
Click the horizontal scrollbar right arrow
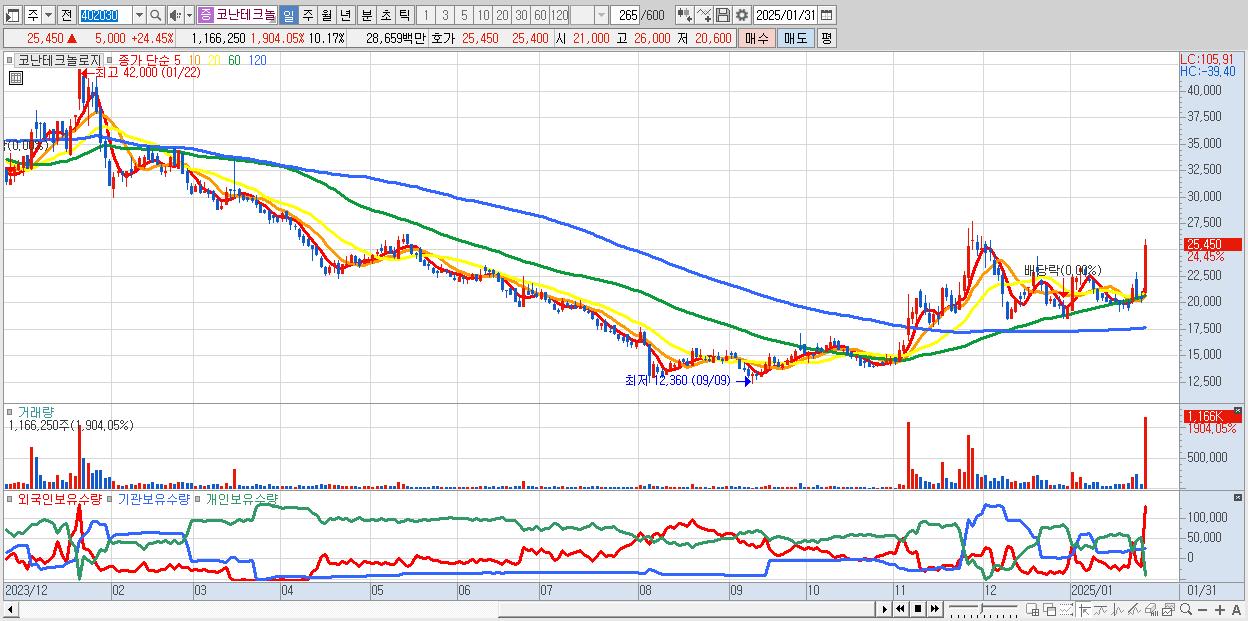885,609
